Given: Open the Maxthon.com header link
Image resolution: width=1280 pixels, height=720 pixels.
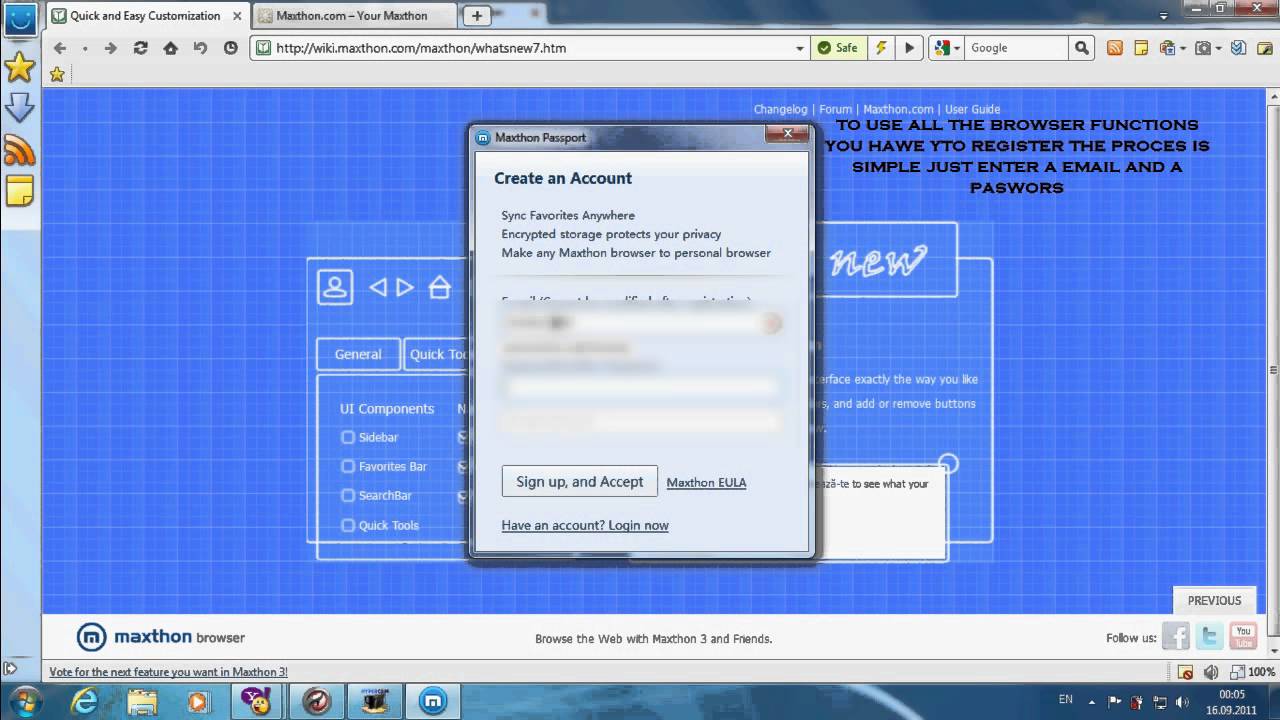Looking at the screenshot, I should click(898, 109).
